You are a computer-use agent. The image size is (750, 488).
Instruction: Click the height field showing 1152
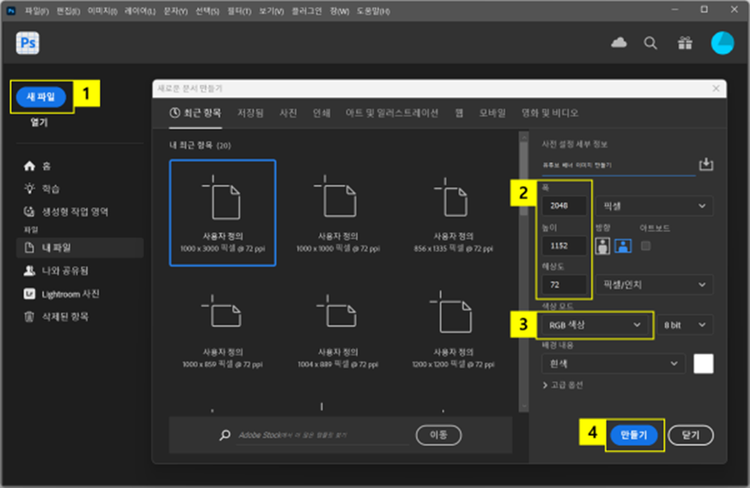click(x=564, y=245)
